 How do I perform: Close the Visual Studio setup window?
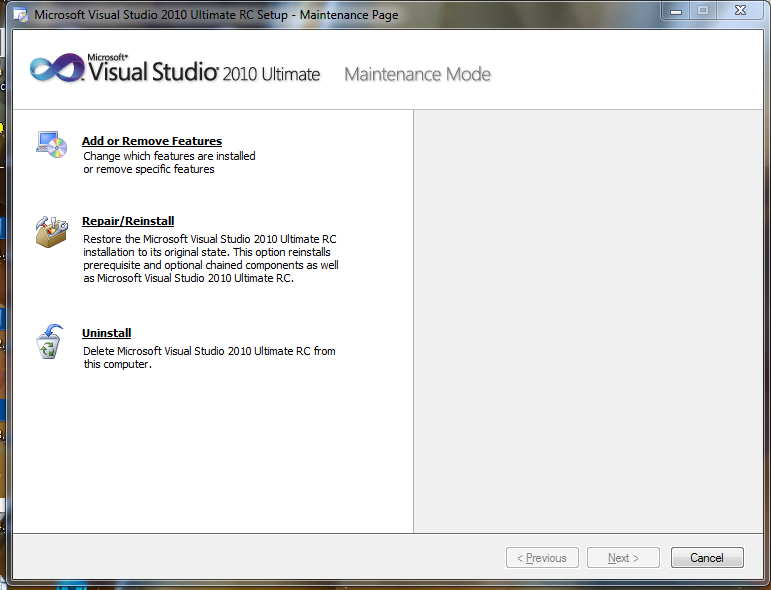click(x=741, y=11)
